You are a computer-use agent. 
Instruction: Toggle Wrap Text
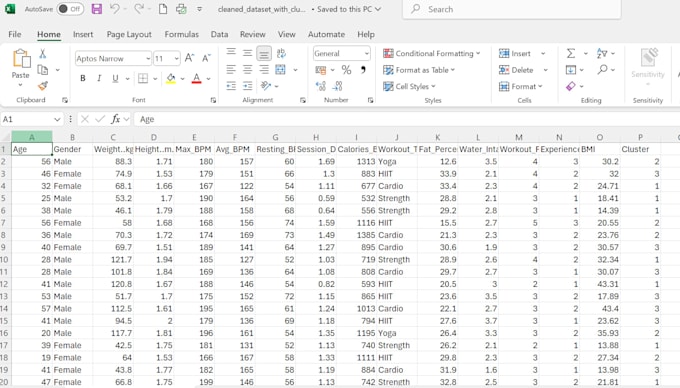(x=281, y=53)
